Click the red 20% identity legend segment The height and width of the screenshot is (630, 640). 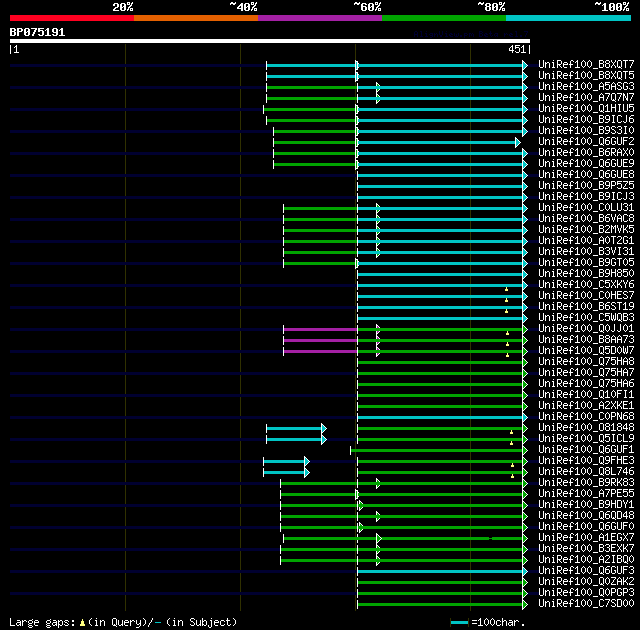(x=72, y=18)
